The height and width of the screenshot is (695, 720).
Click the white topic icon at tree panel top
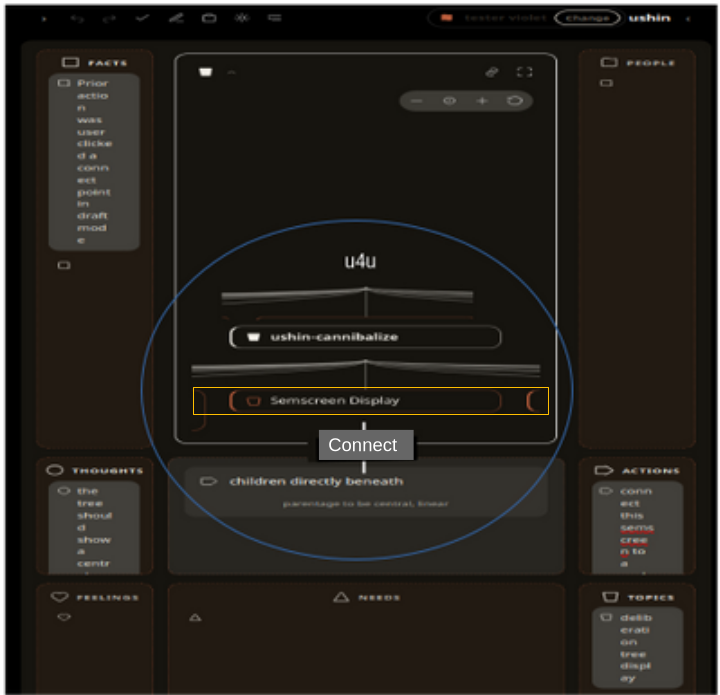coord(205,72)
